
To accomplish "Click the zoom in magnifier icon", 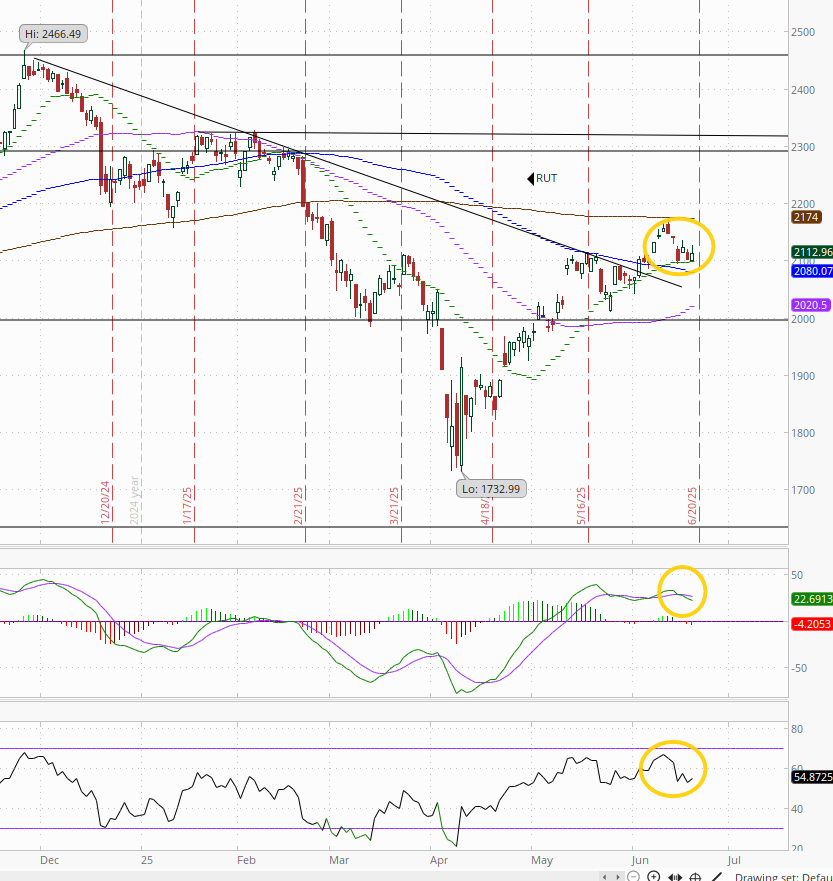I will coord(653,877).
